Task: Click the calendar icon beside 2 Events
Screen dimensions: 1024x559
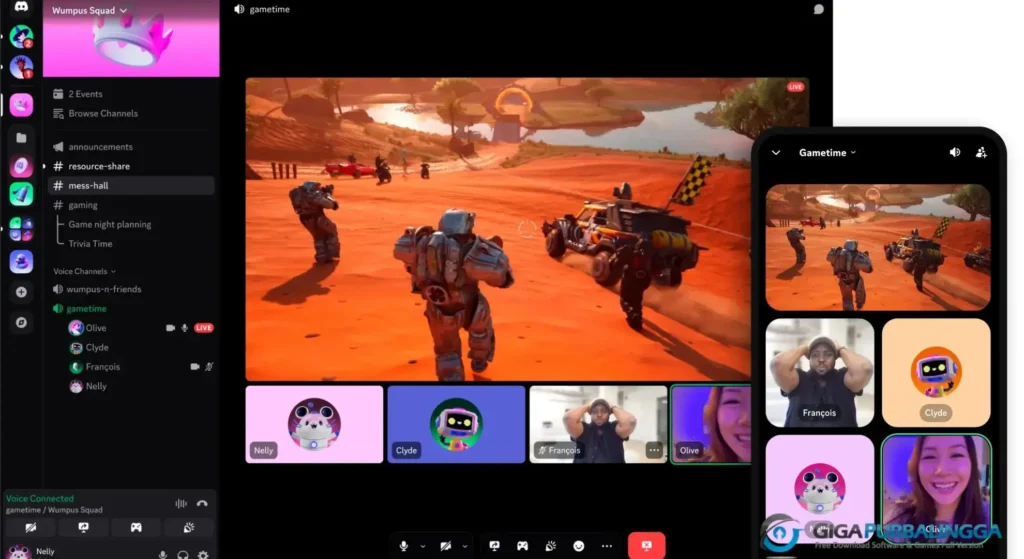Action: [x=58, y=94]
